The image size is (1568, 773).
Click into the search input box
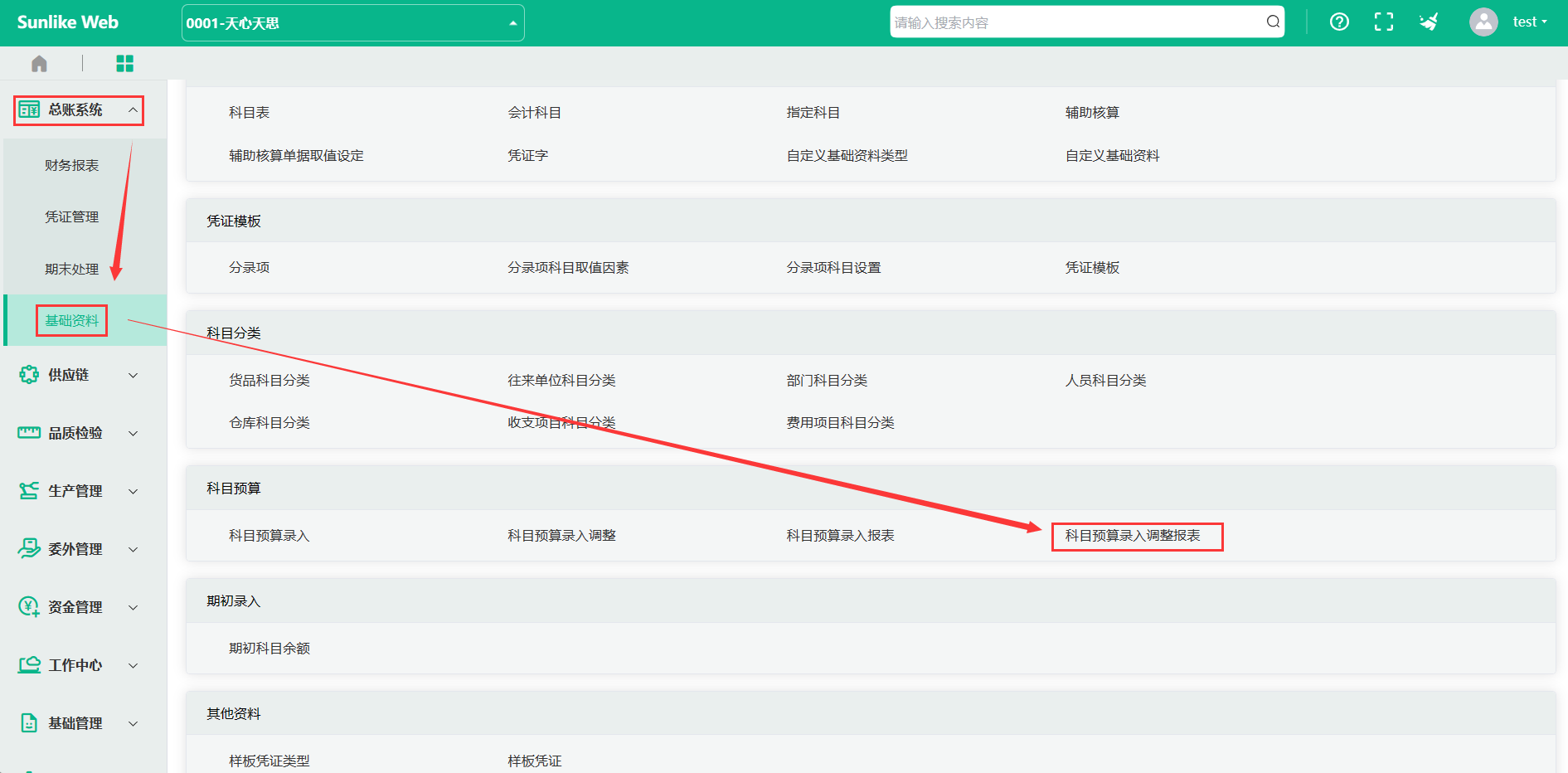(x=1078, y=22)
